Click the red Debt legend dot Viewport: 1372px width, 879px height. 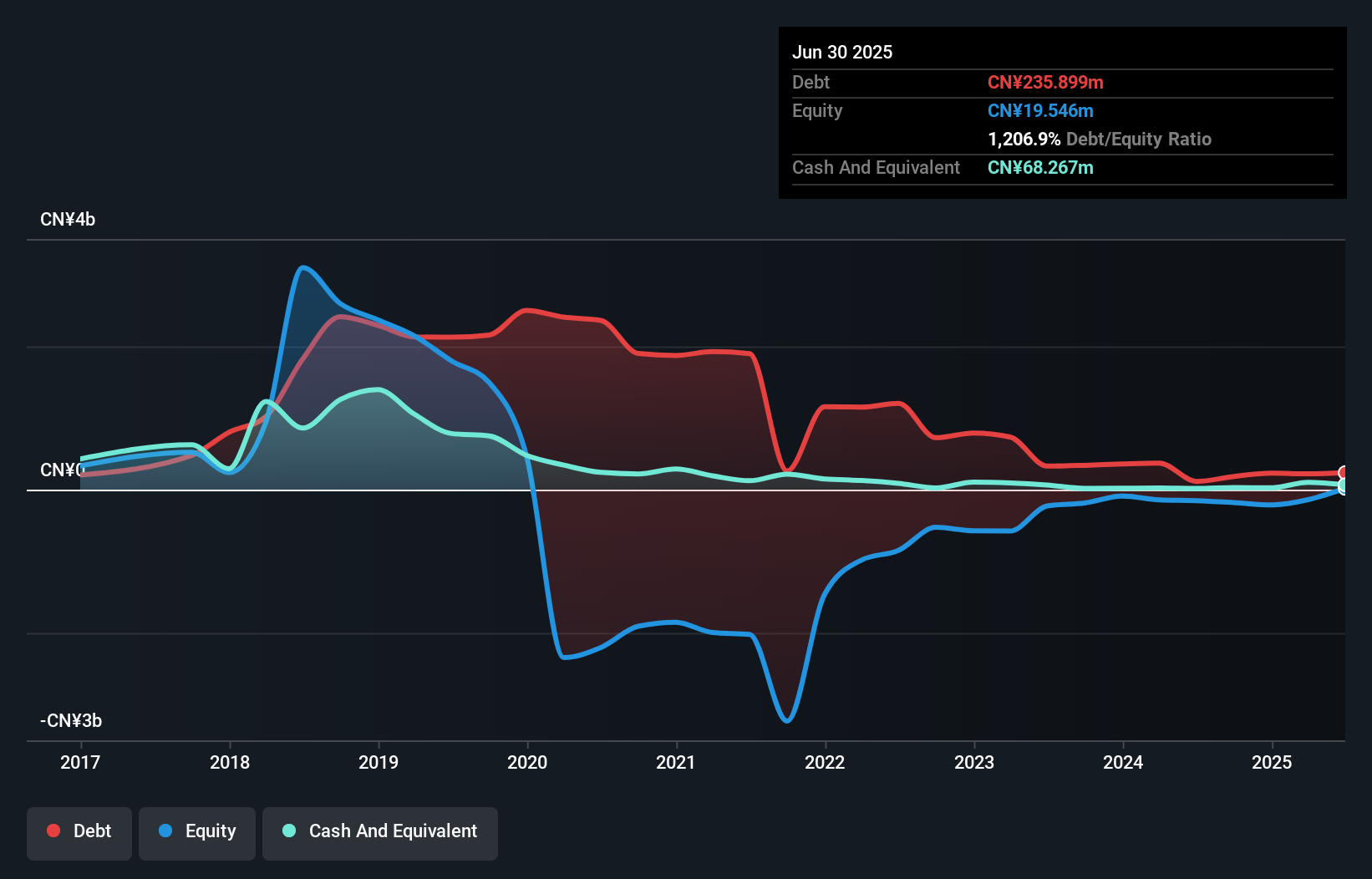pyautogui.click(x=53, y=831)
